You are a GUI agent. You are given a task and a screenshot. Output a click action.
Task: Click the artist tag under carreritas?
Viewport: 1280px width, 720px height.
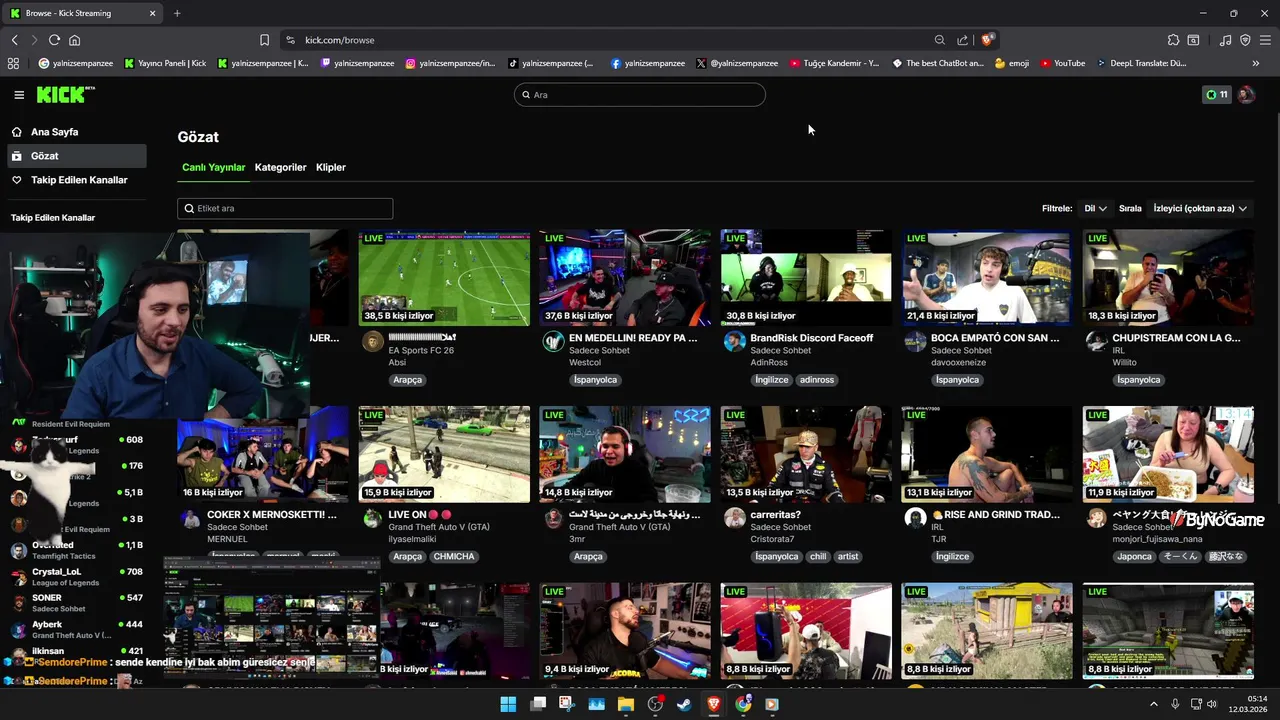[x=848, y=556]
